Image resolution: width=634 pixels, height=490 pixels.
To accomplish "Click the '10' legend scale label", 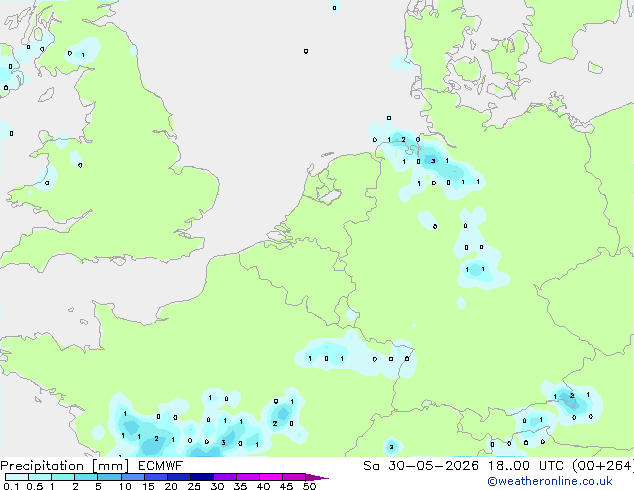I will click(x=125, y=486).
